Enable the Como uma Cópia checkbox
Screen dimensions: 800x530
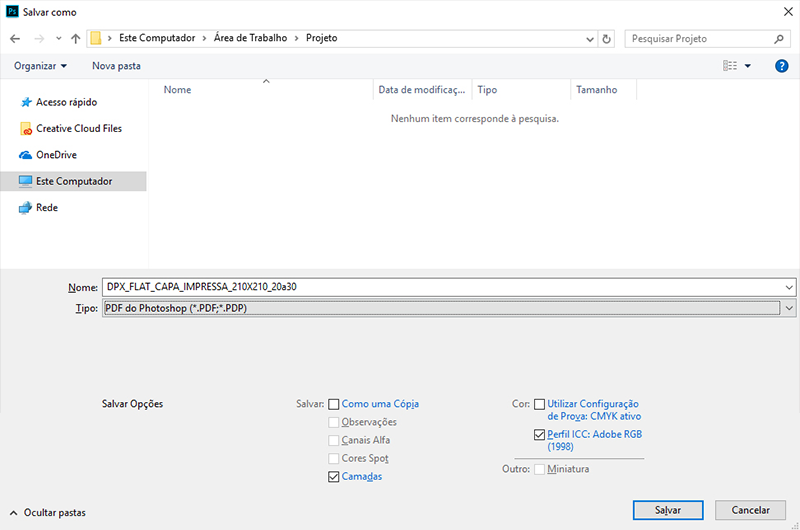tap(334, 404)
